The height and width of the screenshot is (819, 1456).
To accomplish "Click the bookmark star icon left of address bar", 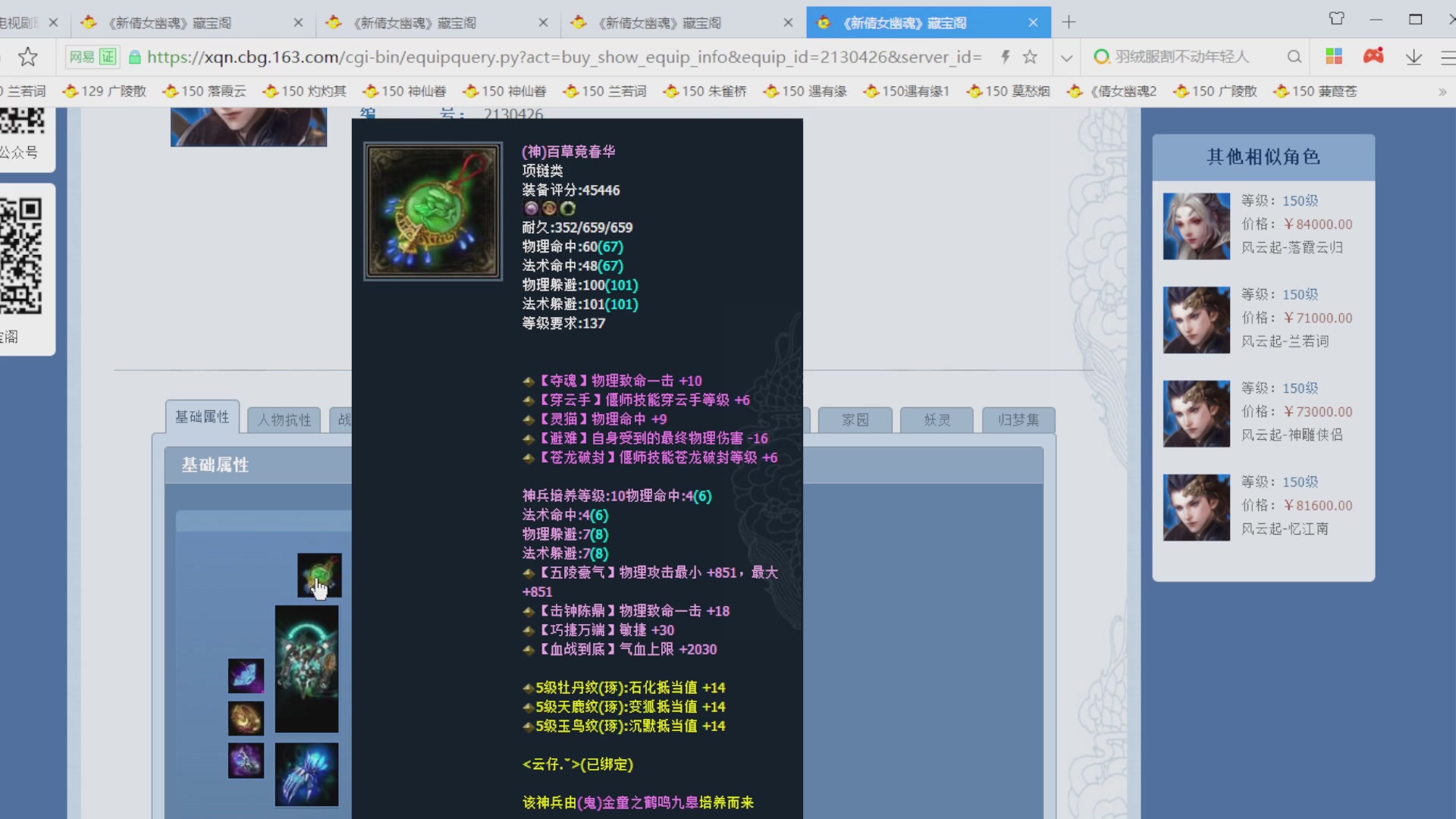I will [x=28, y=57].
